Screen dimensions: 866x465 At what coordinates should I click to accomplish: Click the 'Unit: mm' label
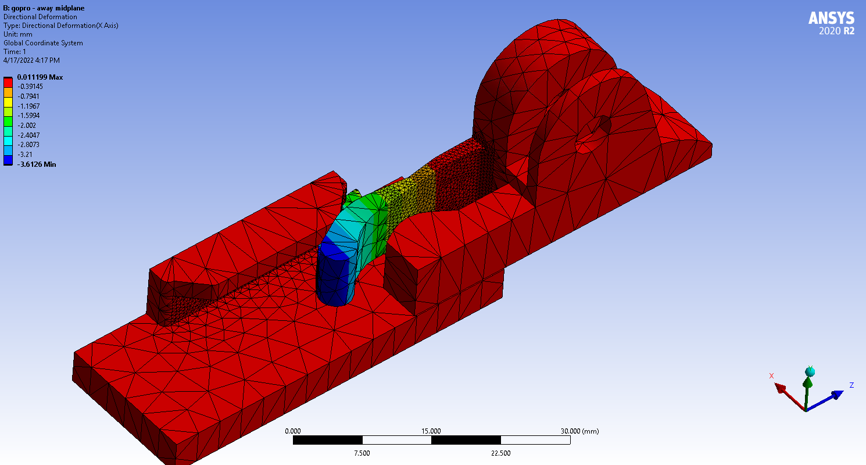click(18, 34)
